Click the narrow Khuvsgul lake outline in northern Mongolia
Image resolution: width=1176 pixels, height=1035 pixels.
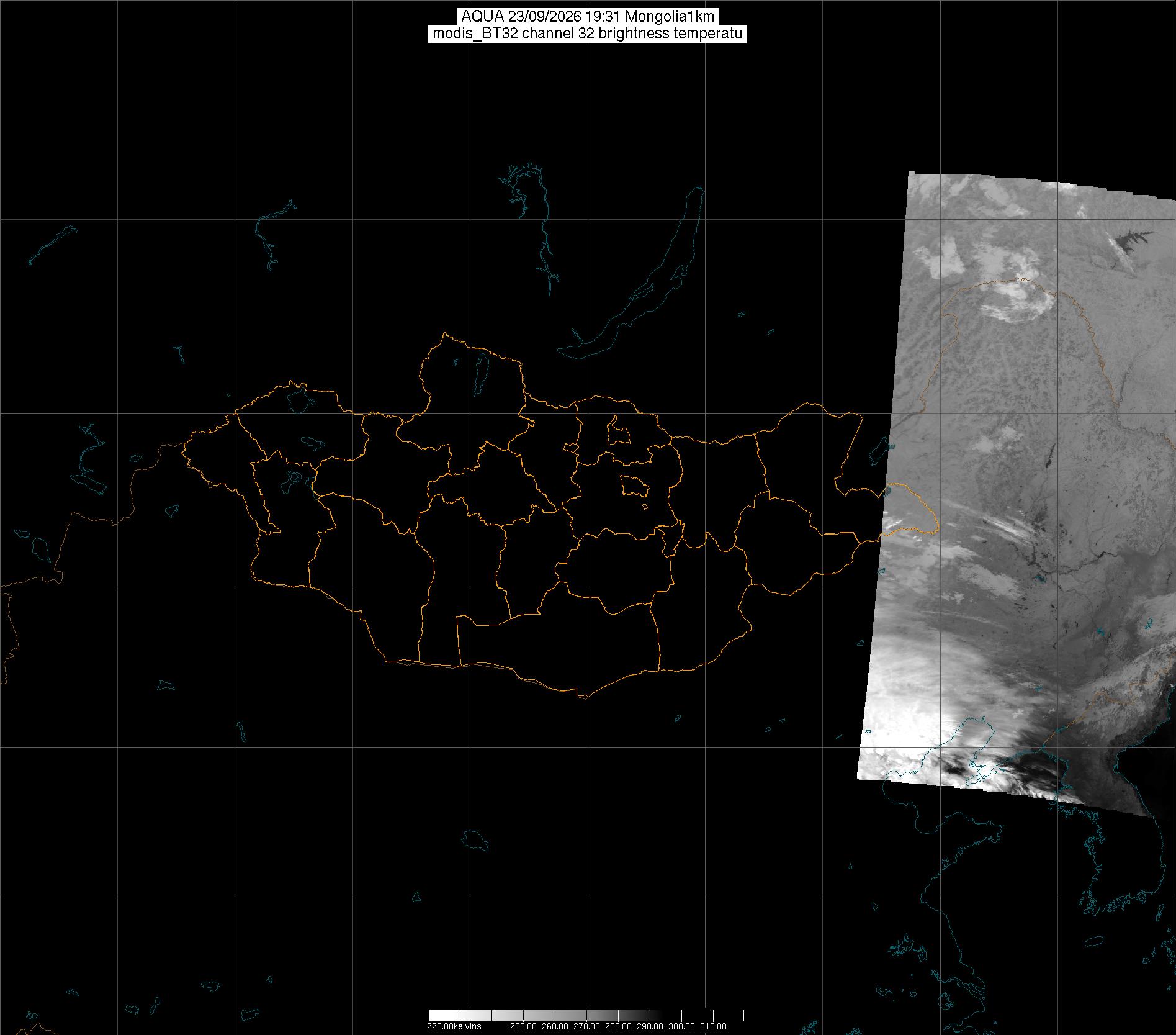click(x=480, y=370)
